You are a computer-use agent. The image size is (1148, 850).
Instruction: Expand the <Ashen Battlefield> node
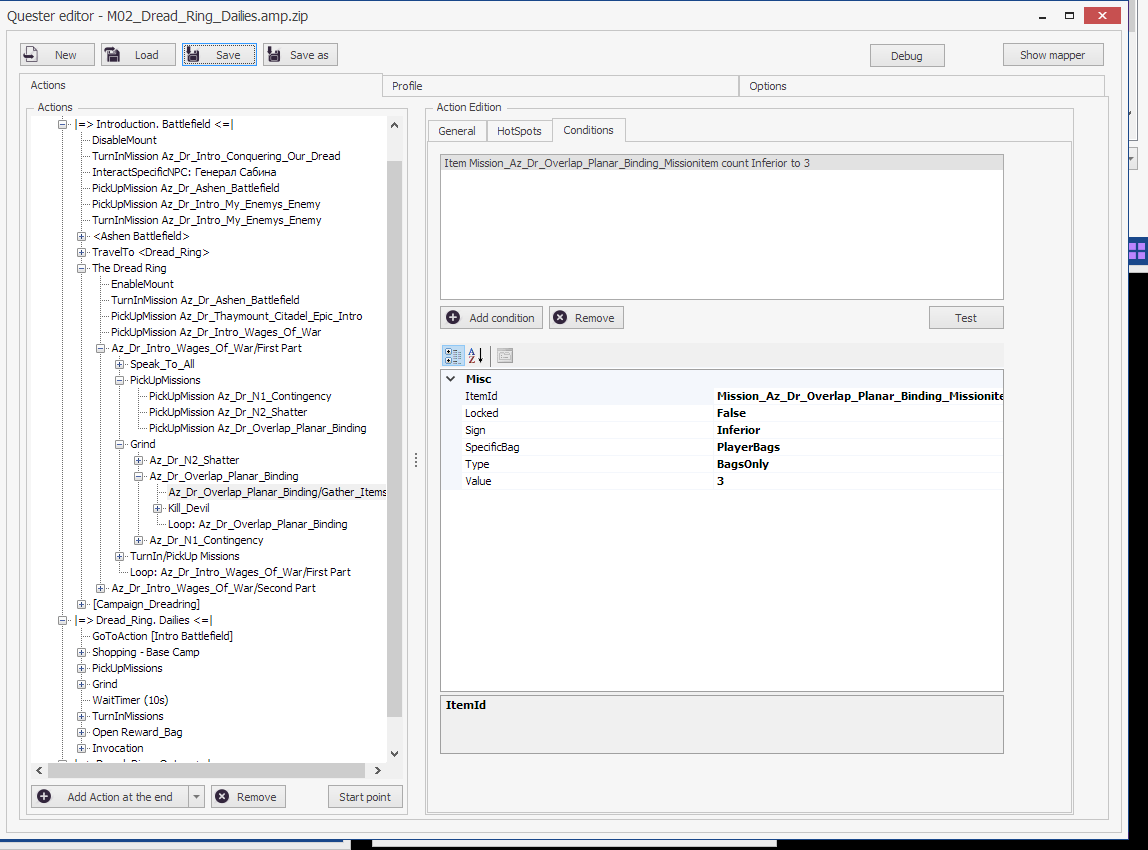point(82,236)
